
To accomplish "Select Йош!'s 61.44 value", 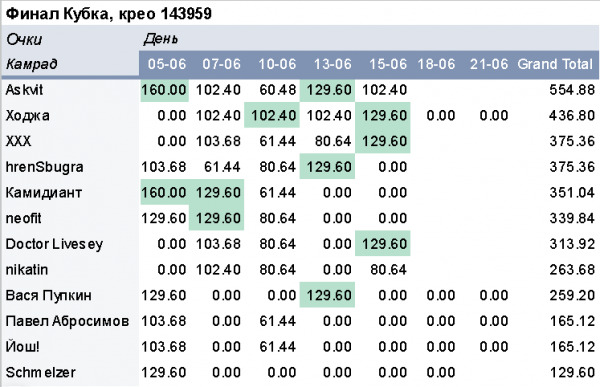I will (x=277, y=347).
